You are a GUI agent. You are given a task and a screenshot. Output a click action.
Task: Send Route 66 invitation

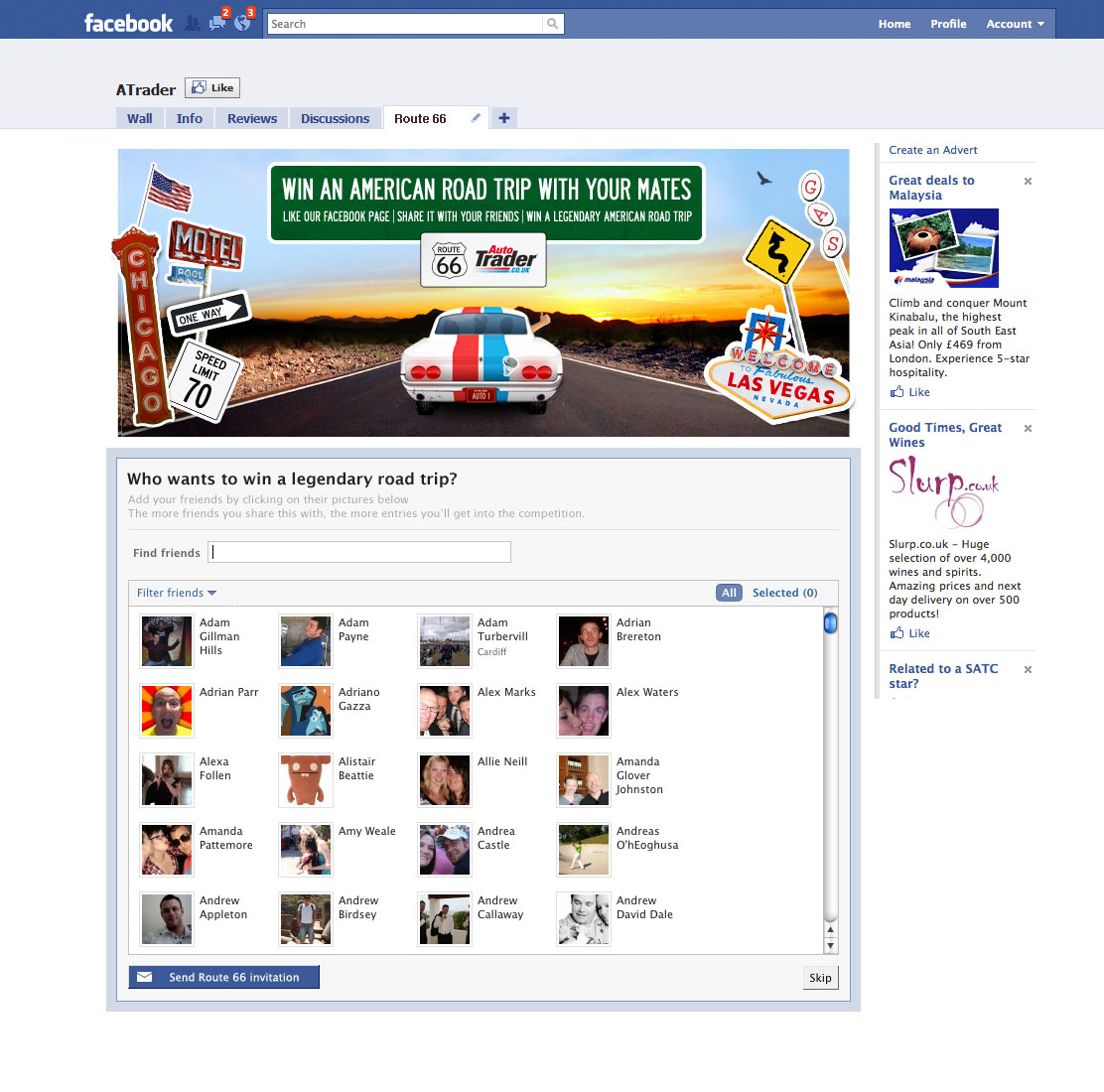(223, 977)
